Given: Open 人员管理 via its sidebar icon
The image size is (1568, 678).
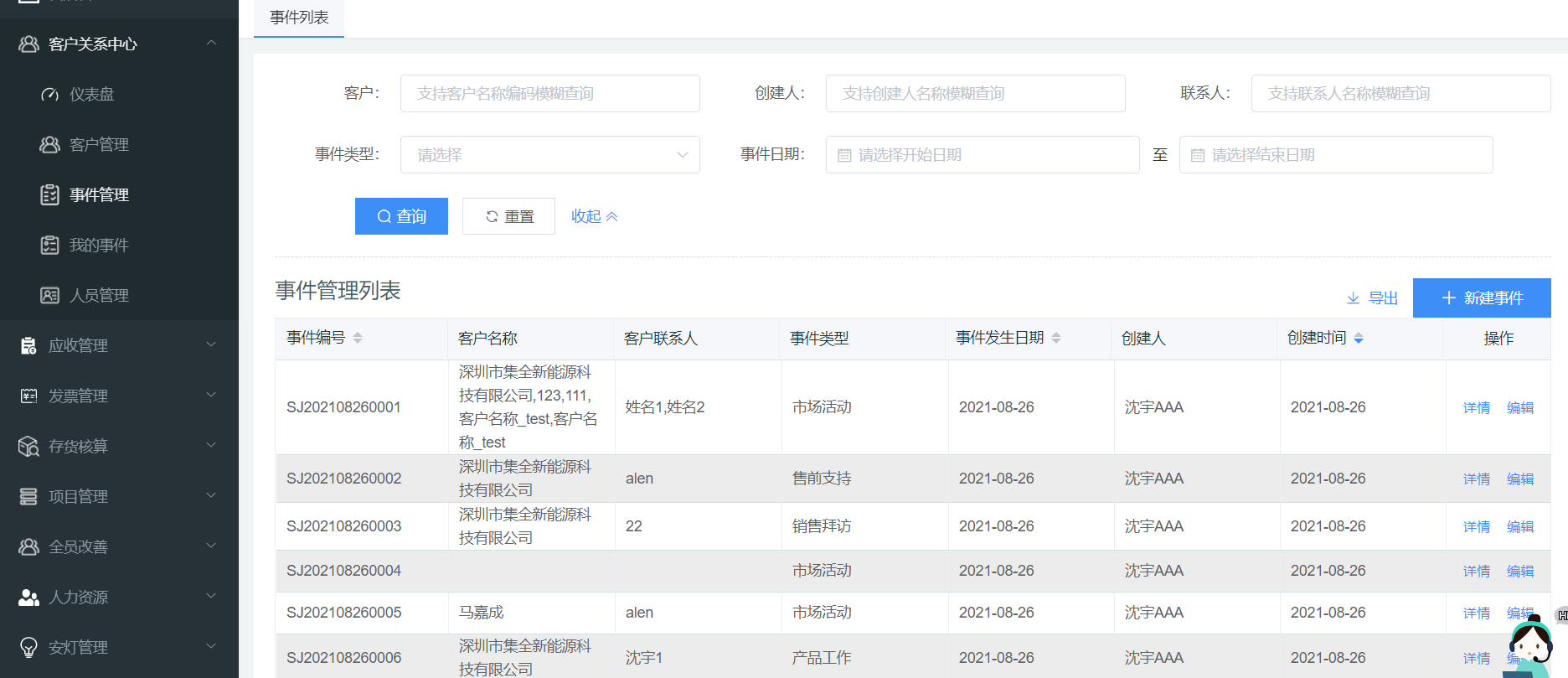Looking at the screenshot, I should pos(49,296).
